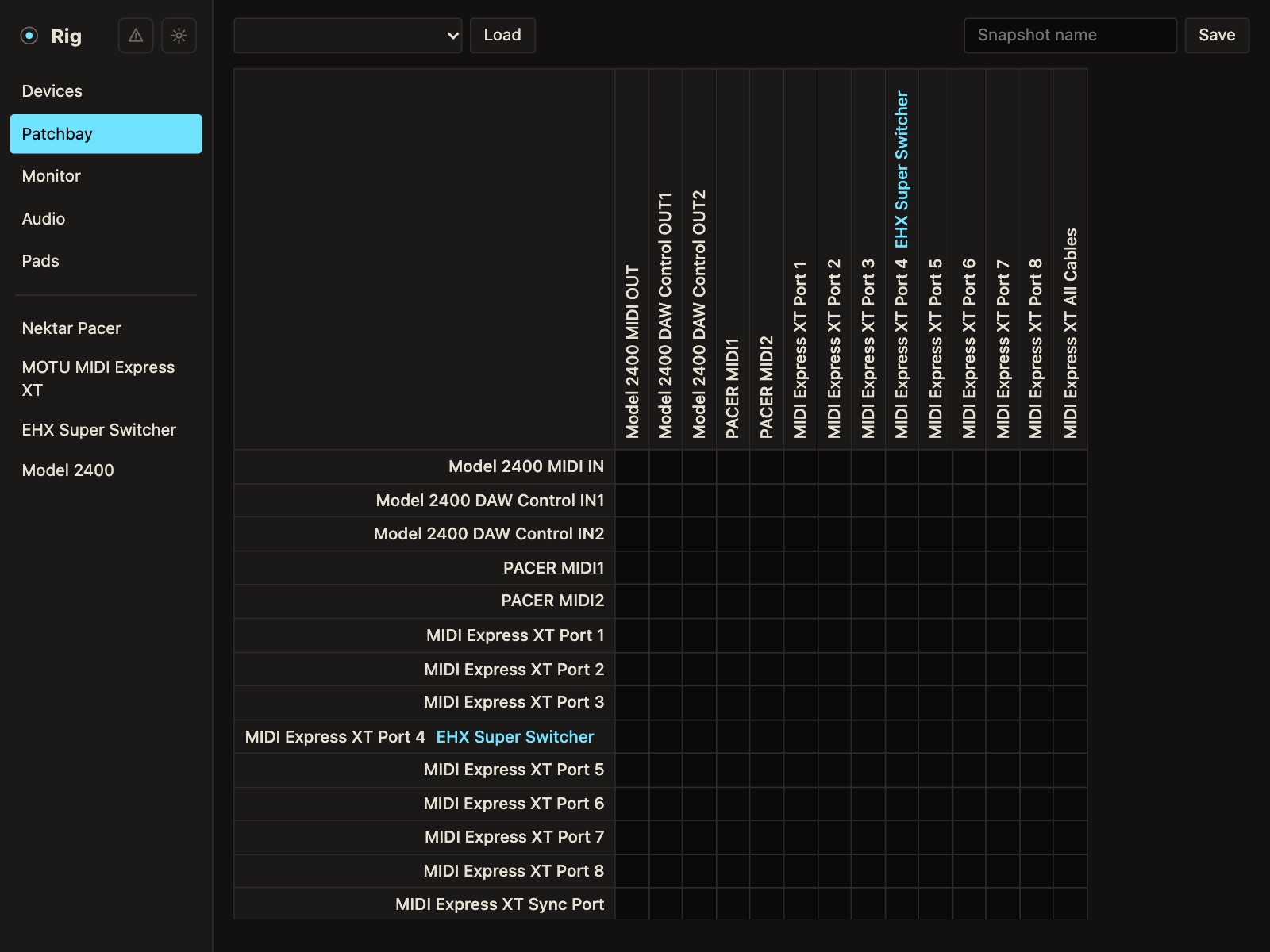Open the MOTU MIDI Express XT device
This screenshot has height=952, width=1270.
(x=106, y=378)
